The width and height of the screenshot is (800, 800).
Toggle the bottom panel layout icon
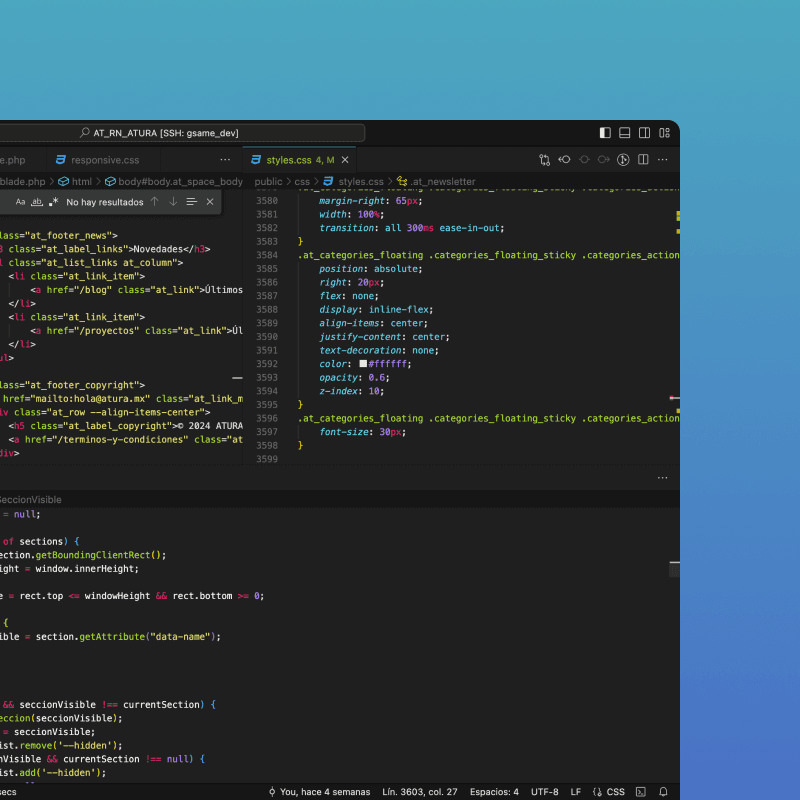[x=624, y=133]
